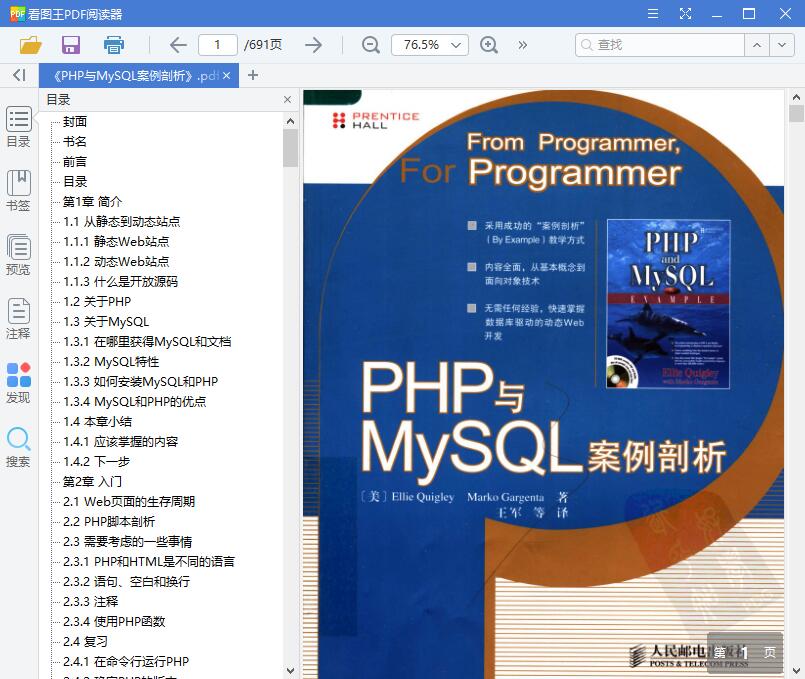This screenshot has width=805, height=679.
Task: Open the zoom level 76.5% dropdown
Action: point(430,45)
